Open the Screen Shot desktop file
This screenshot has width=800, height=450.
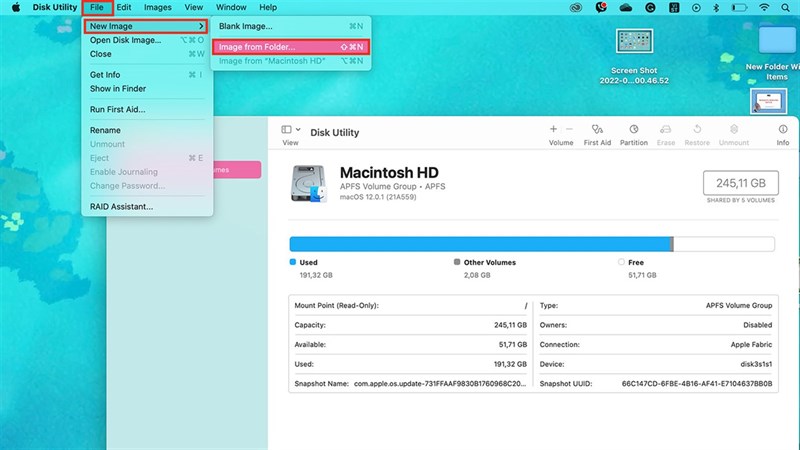tap(634, 41)
